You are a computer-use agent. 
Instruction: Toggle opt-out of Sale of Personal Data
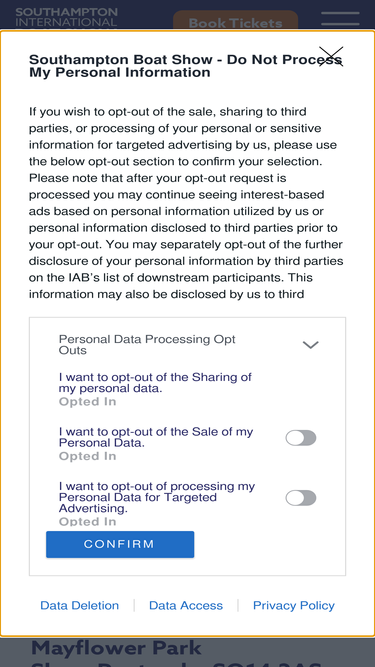pyautogui.click(x=301, y=438)
